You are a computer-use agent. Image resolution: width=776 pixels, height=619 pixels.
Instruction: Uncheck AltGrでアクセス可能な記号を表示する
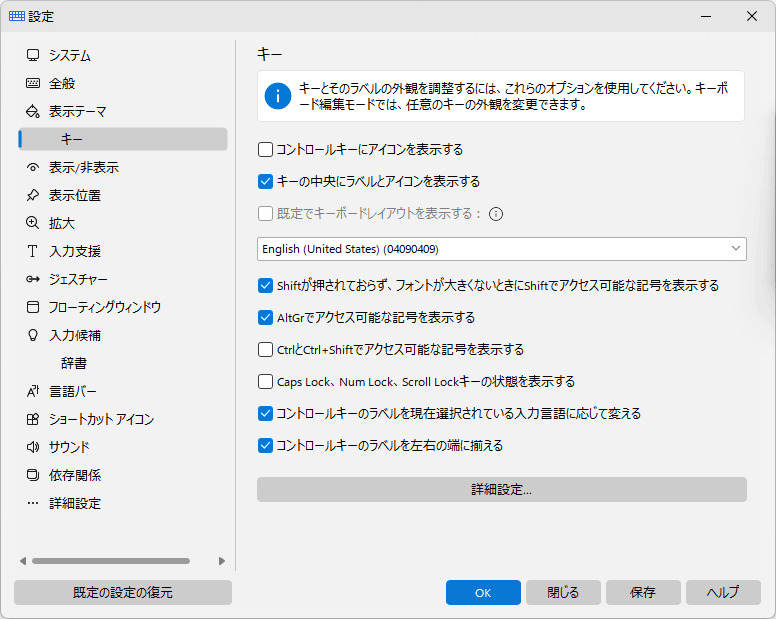point(265,317)
